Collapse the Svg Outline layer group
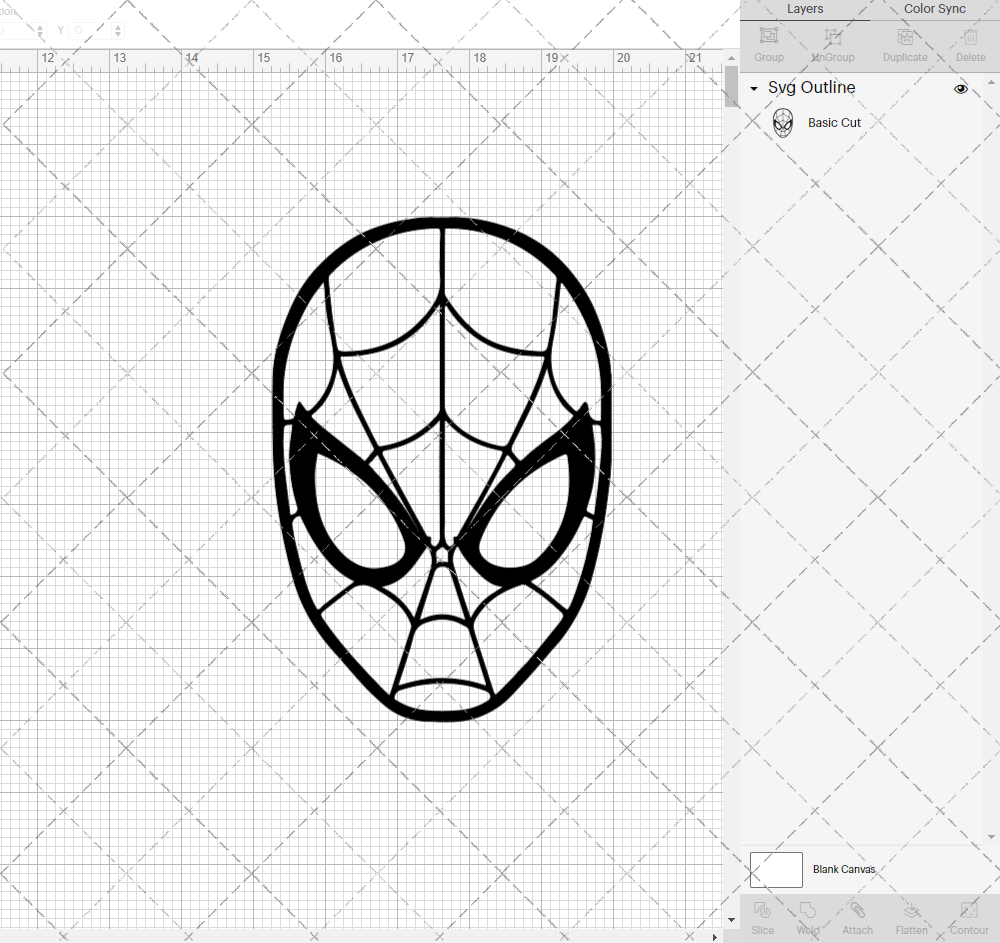Screen dimensions: 1000x943 753,88
